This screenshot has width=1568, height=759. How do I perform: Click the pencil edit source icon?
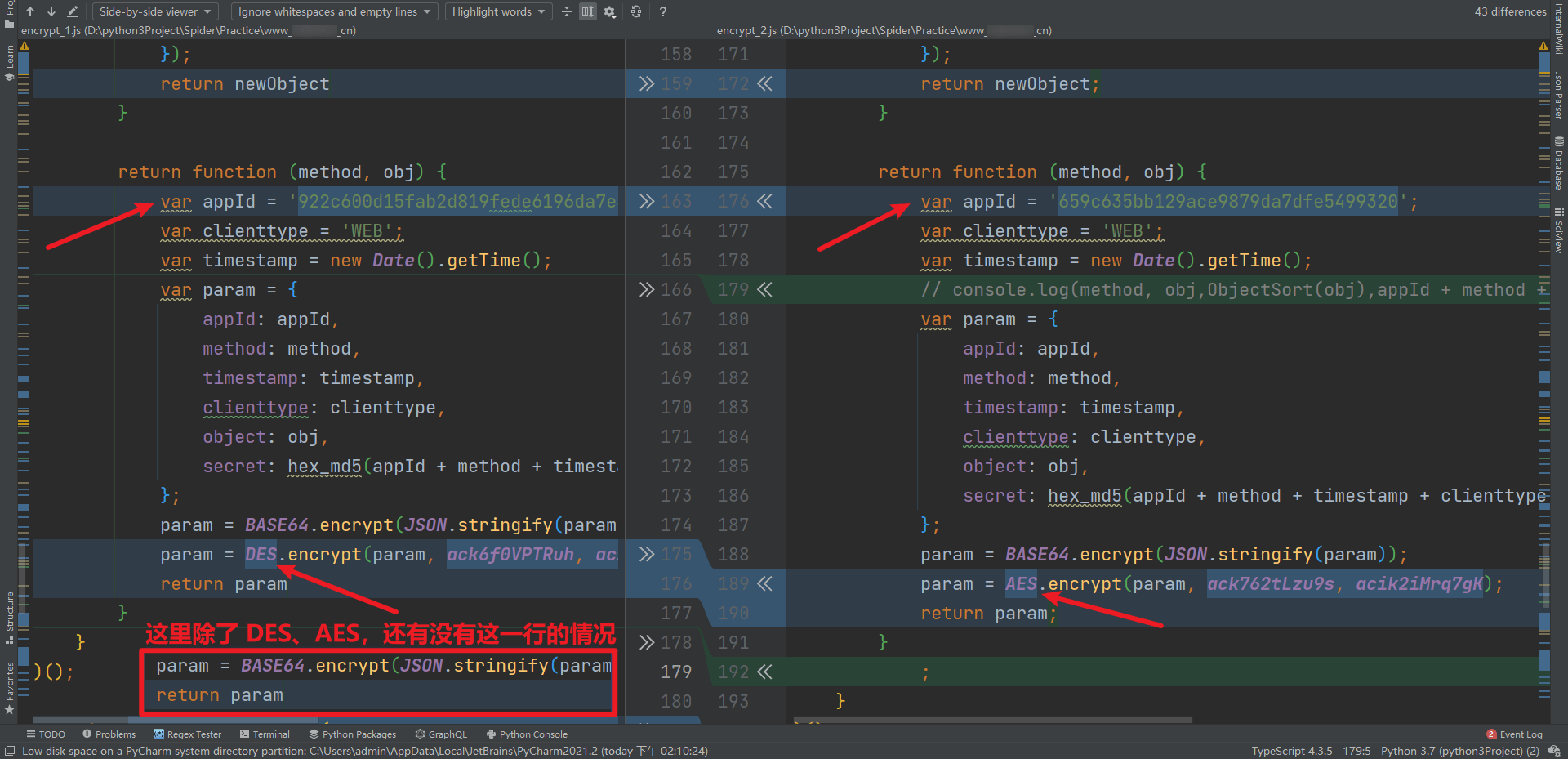73,11
